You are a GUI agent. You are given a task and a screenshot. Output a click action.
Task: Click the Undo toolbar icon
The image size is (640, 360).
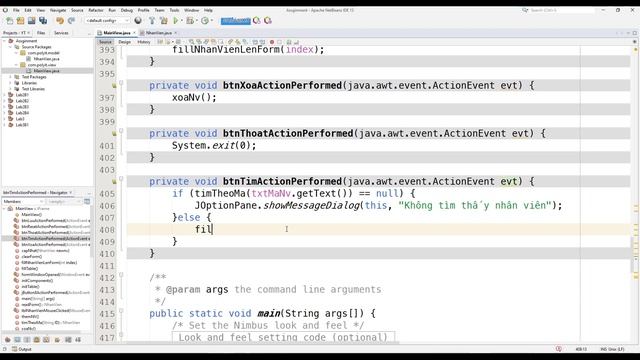pyautogui.click(x=60, y=20)
